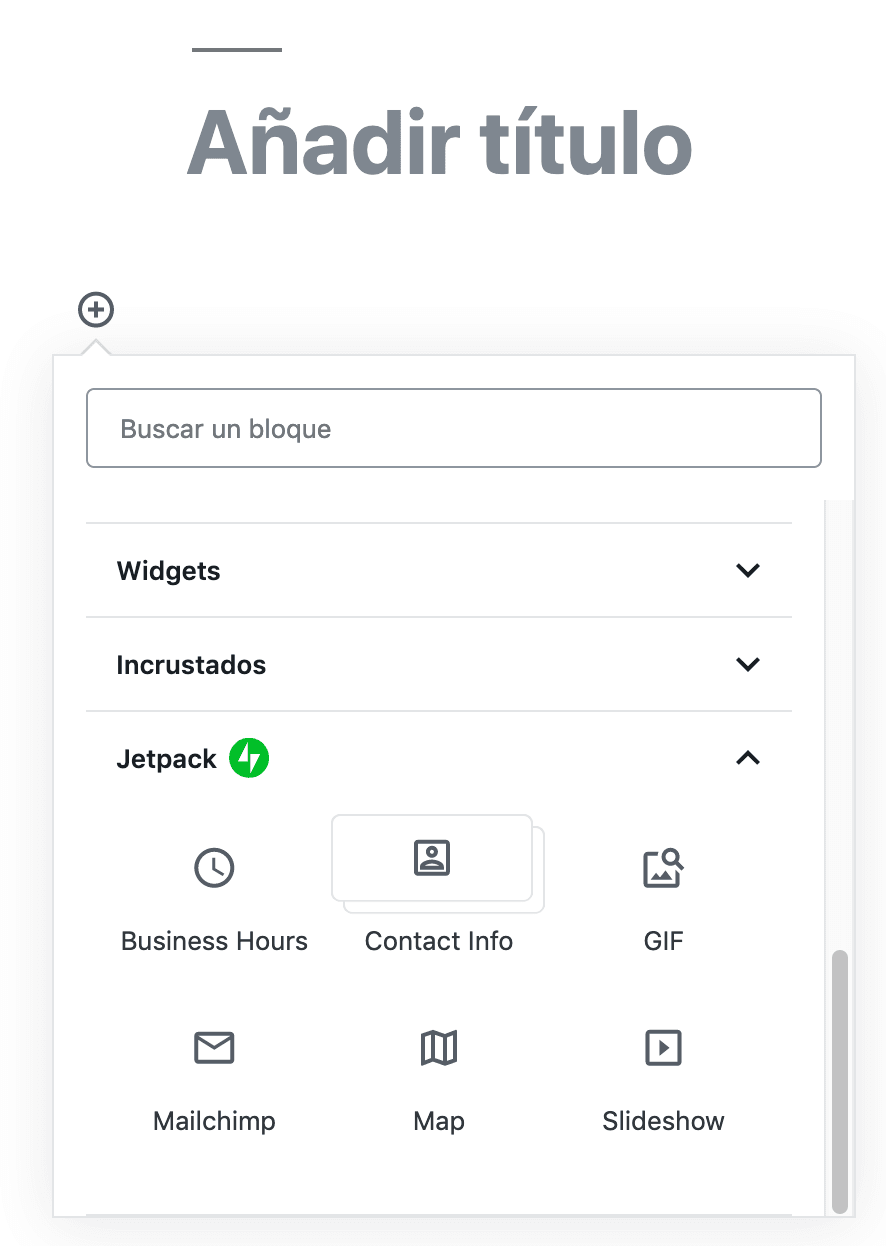This screenshot has width=886, height=1246.
Task: Click the Añadir título post title field
Action: point(438,143)
